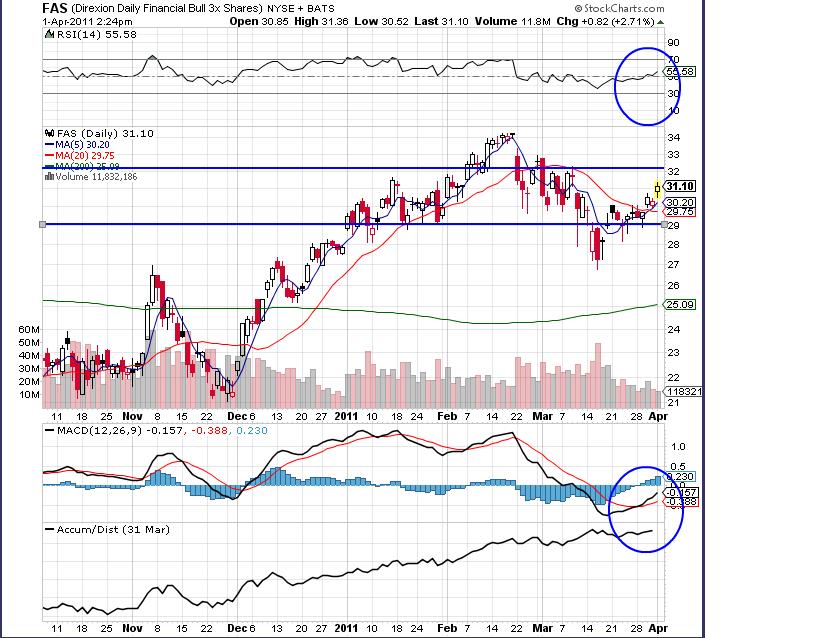Click the 25.09 MA(200) axis value tag
The height and width of the screenshot is (638, 840).
tap(680, 304)
